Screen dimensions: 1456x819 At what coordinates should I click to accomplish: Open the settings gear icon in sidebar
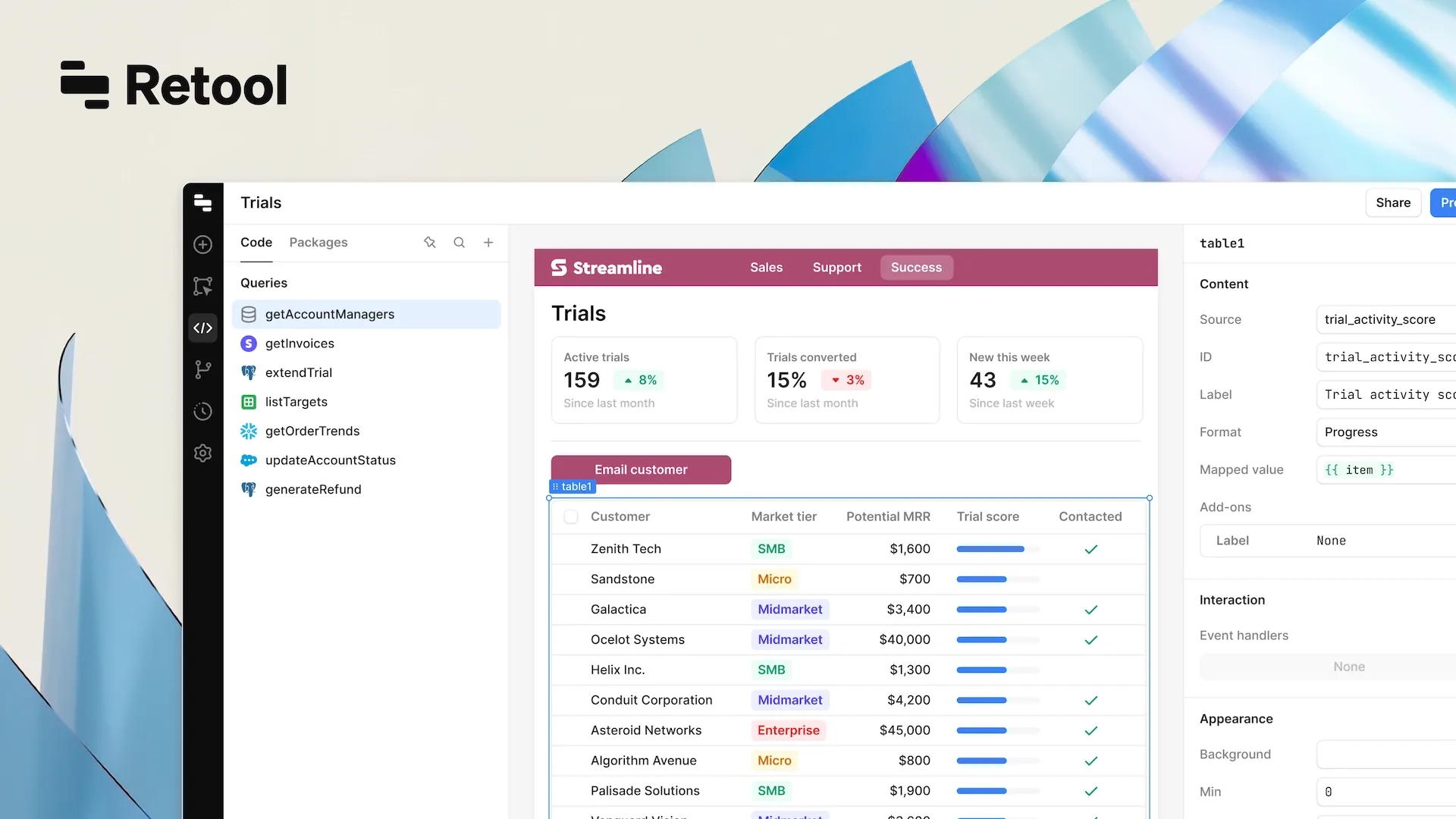click(202, 453)
